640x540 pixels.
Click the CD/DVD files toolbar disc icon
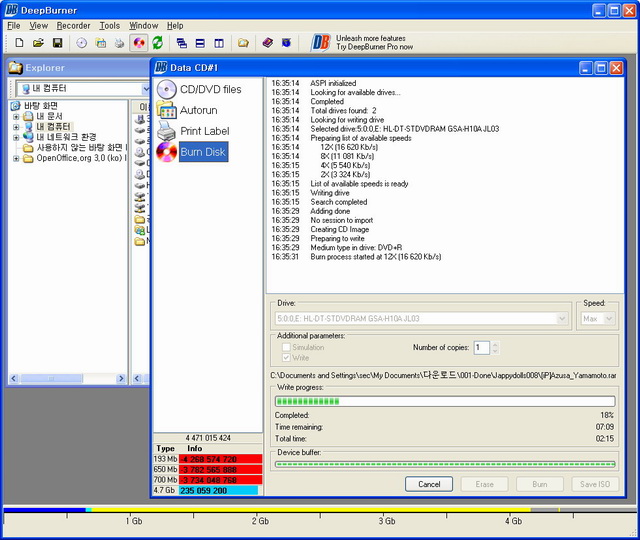coord(82,42)
